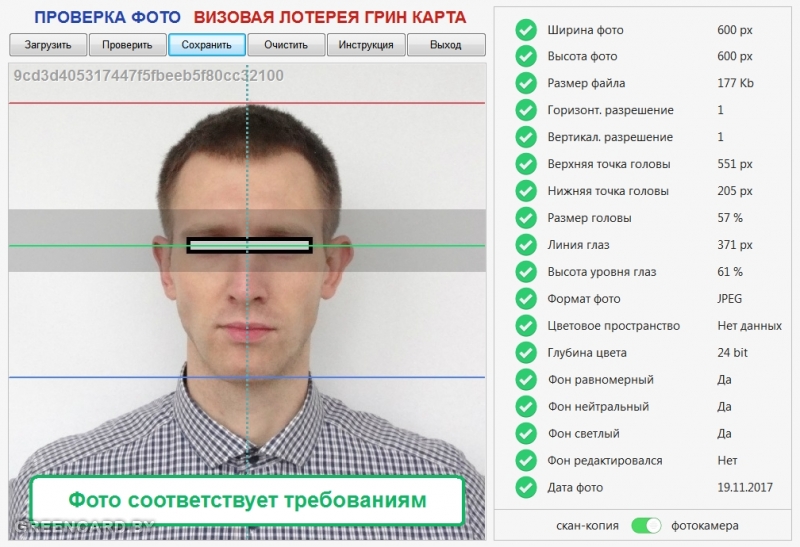The width and height of the screenshot is (800, 547).
Task: Click the checkmark beside Горизонт. разрешение
Action: [x=526, y=110]
